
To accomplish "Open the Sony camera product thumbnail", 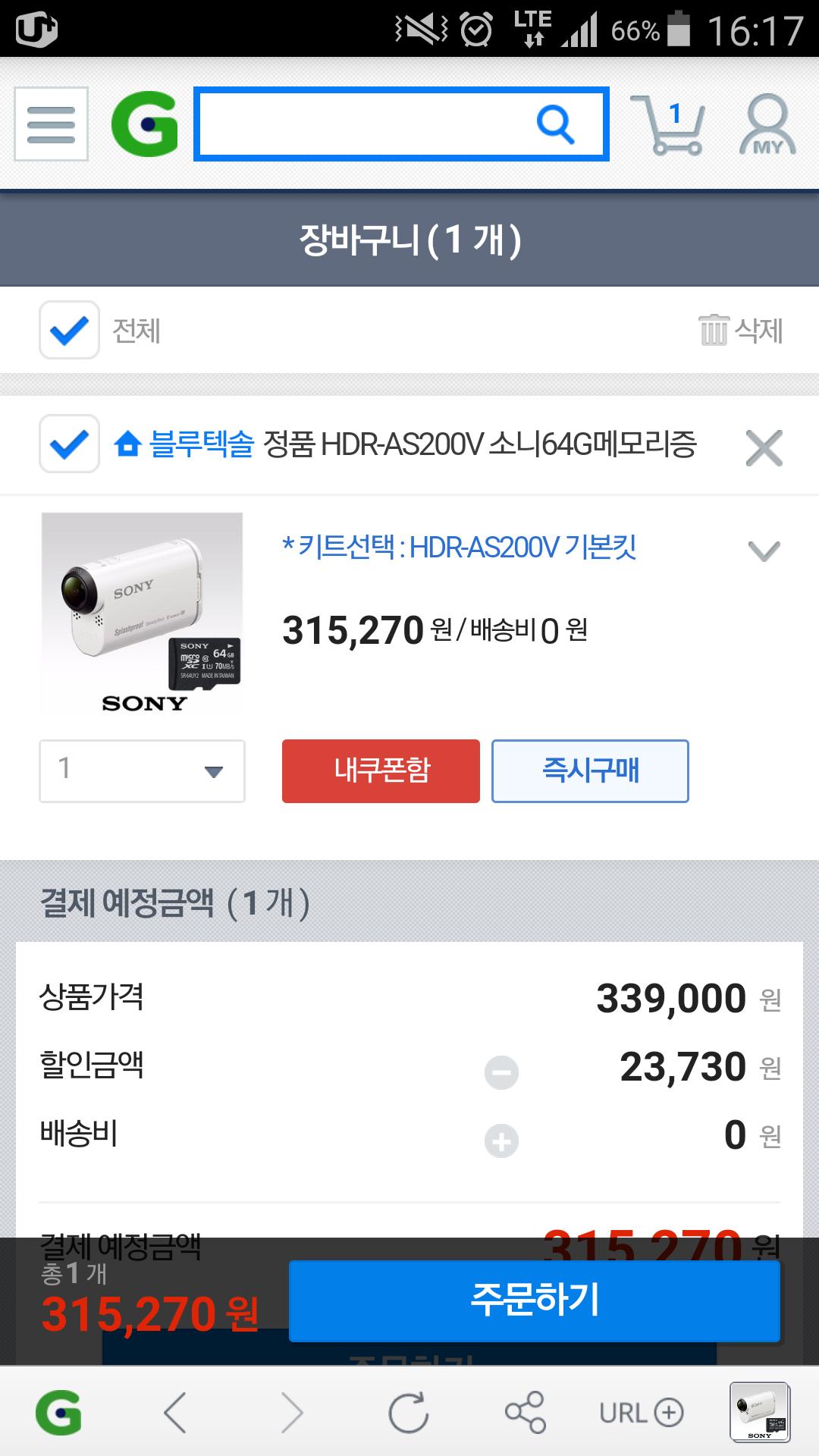I will [x=142, y=613].
